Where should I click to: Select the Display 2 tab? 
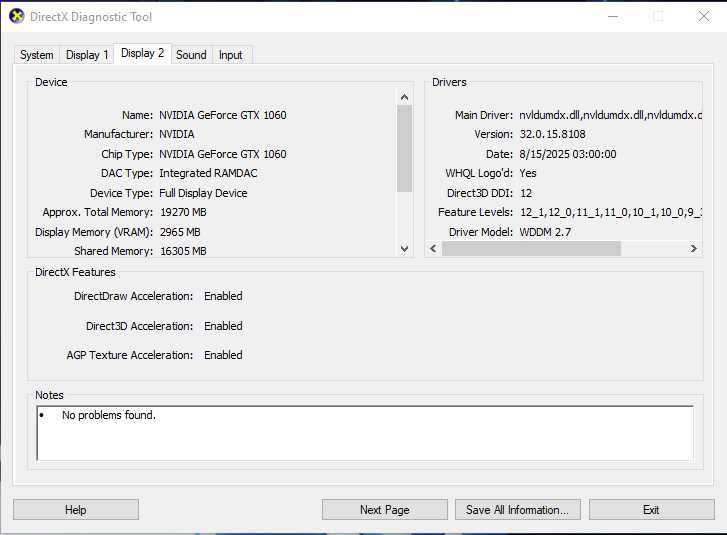click(142, 53)
